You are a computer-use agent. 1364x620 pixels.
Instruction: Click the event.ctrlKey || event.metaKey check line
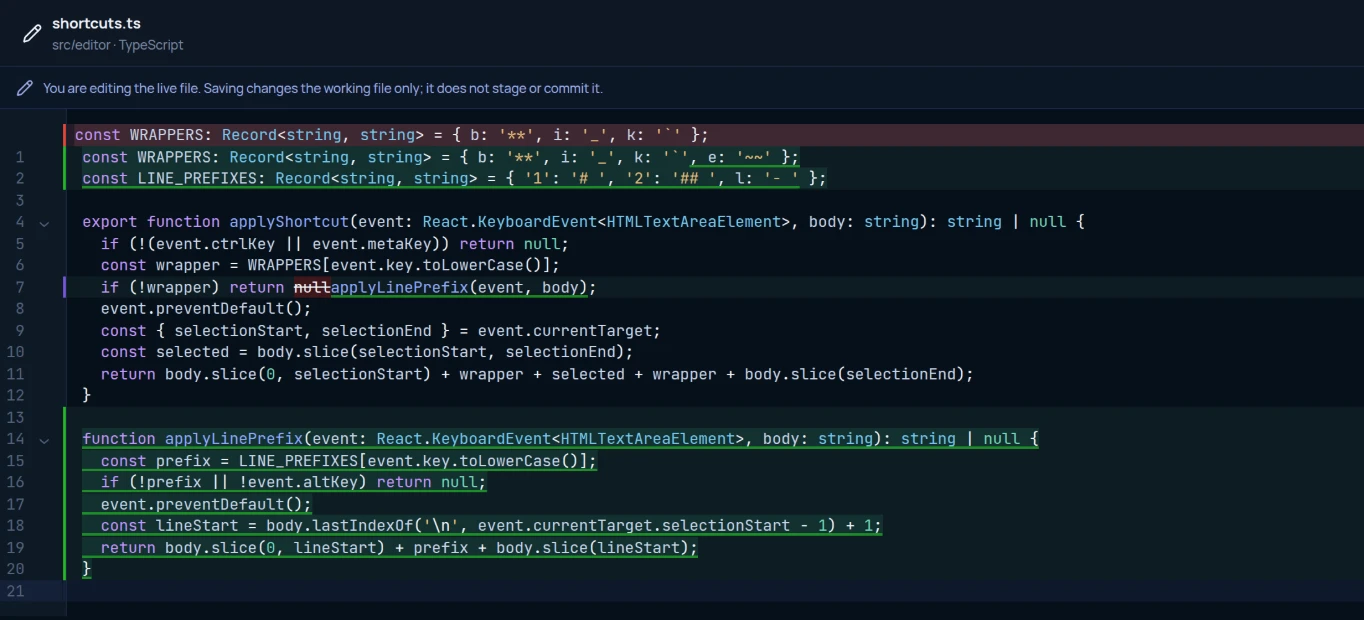pyautogui.click(x=334, y=244)
